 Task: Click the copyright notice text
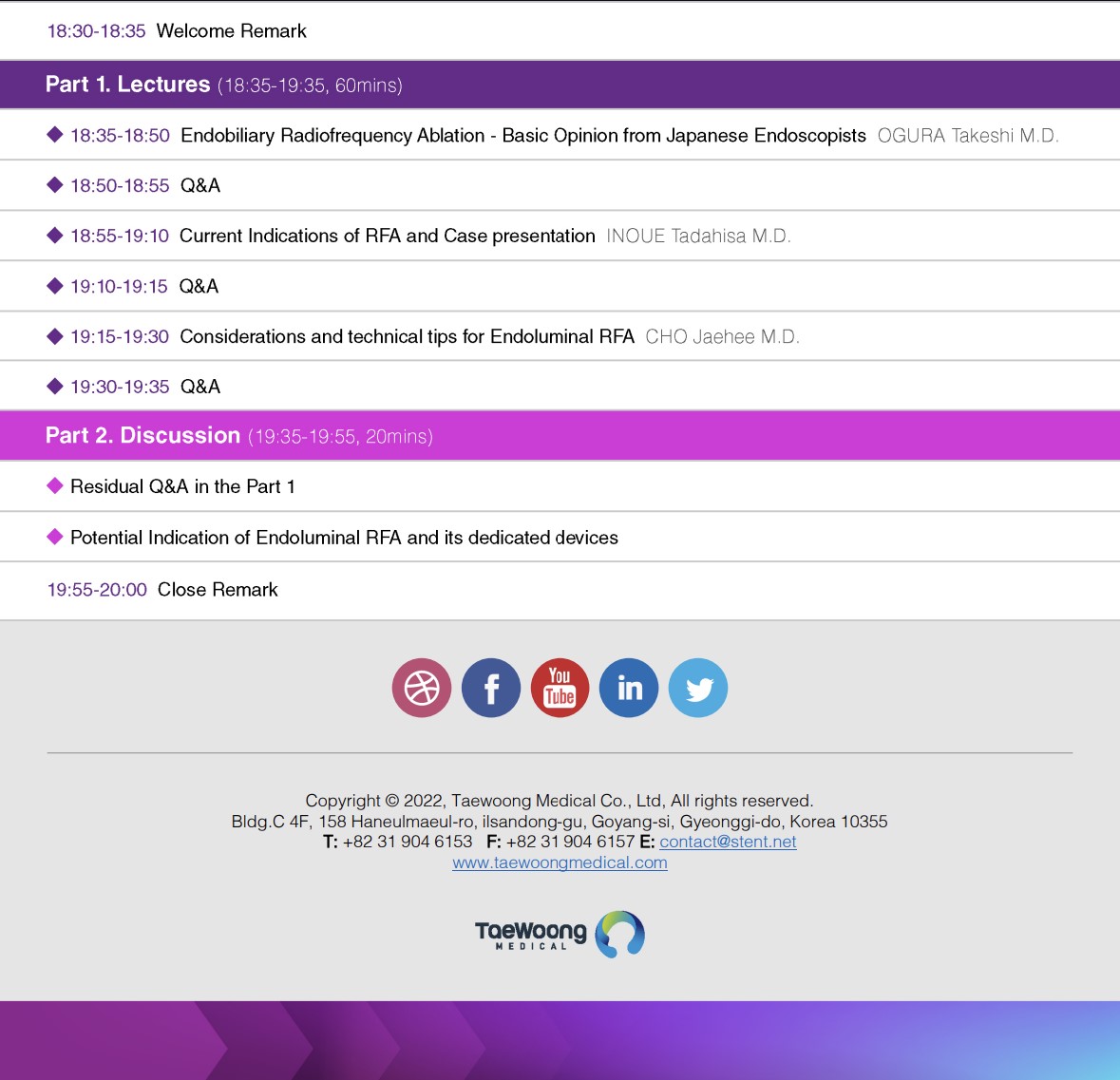559,801
